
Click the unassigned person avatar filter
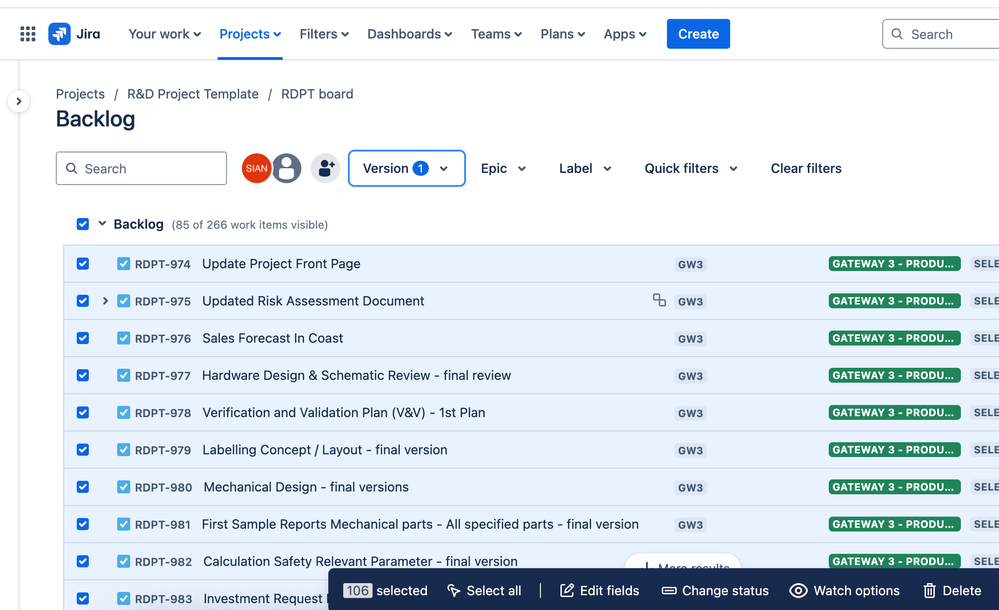pos(287,168)
